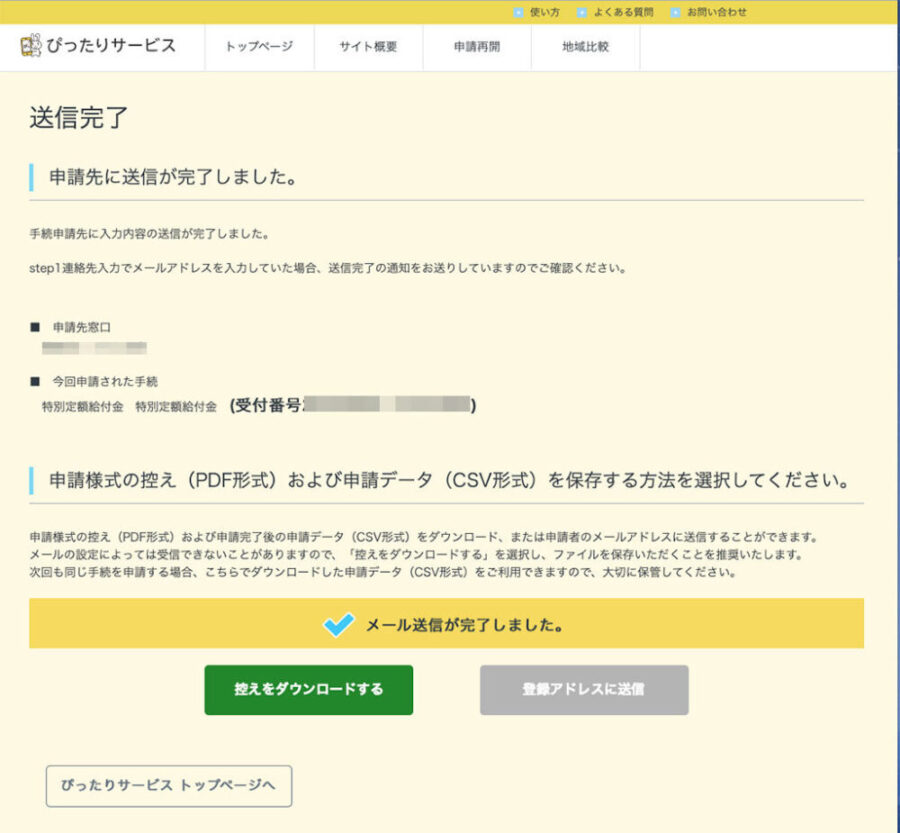
Task: Click the 今回申請された手続 label
Action: coord(105,381)
